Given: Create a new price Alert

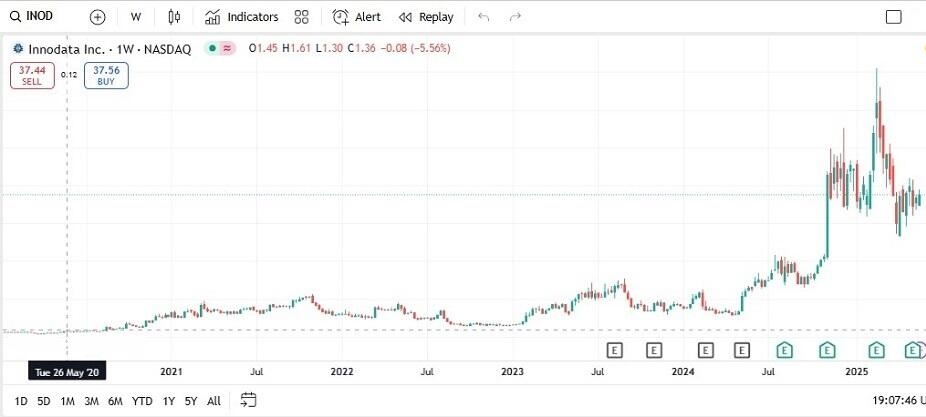Looking at the screenshot, I should coord(357,17).
